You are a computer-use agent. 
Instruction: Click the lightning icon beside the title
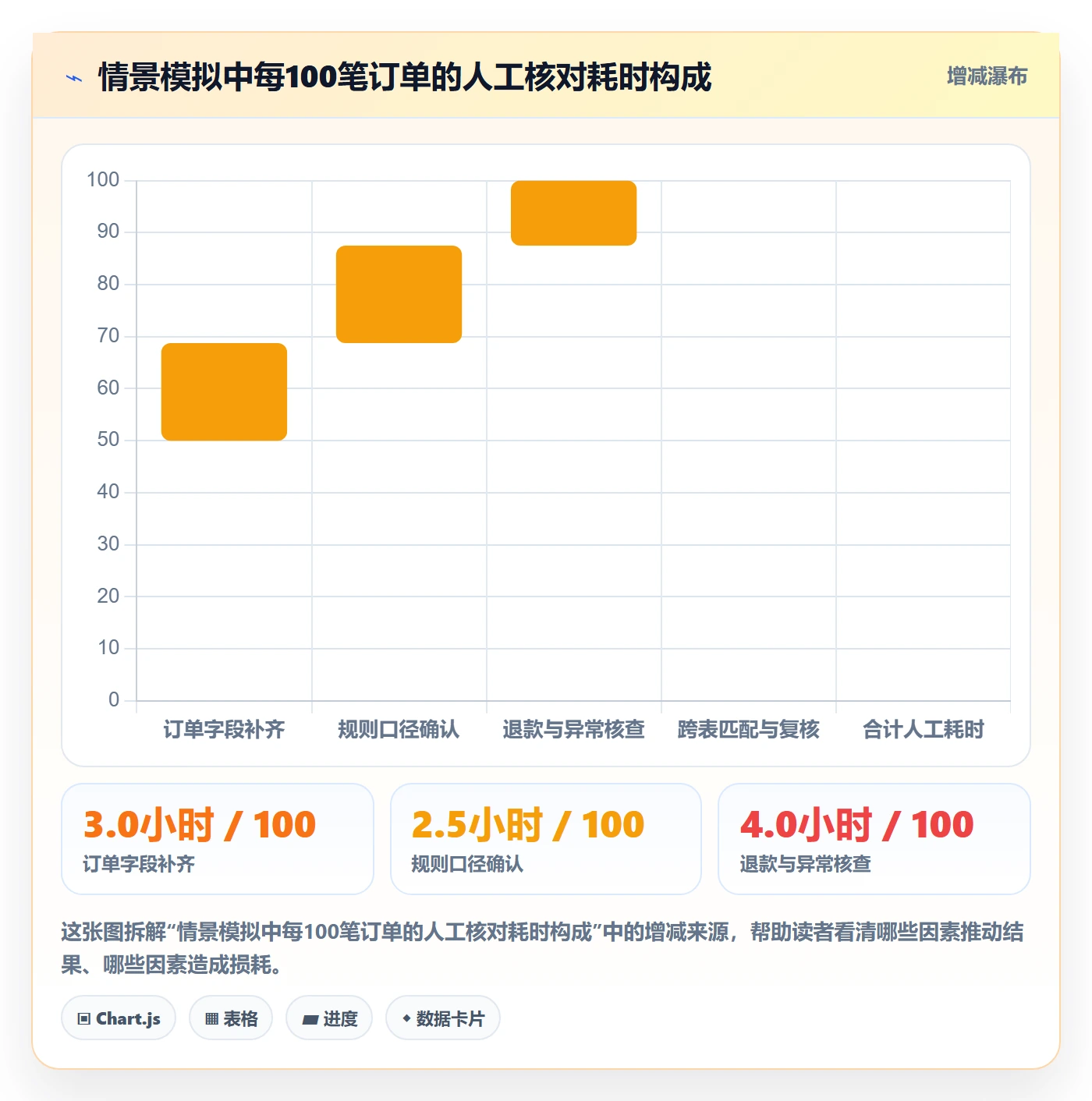pyautogui.click(x=74, y=78)
